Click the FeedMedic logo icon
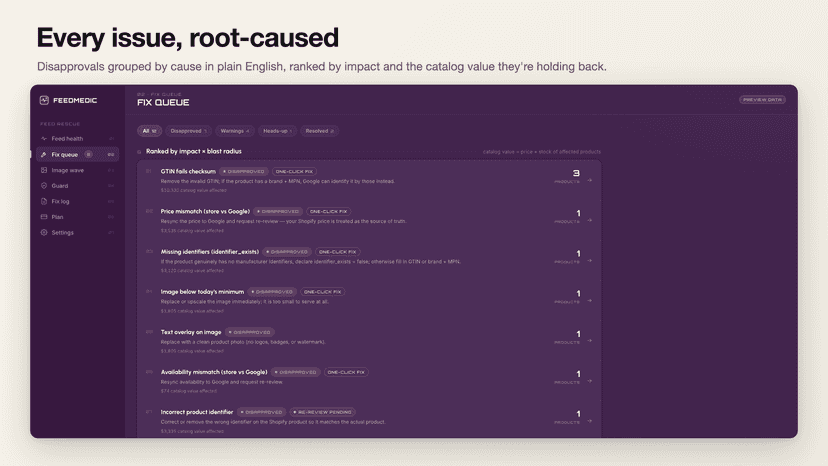828x466 pixels. (x=44, y=100)
